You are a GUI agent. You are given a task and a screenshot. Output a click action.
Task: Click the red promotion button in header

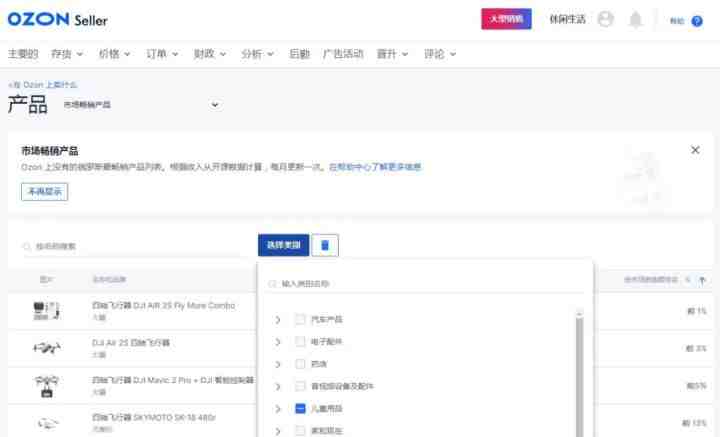point(506,19)
